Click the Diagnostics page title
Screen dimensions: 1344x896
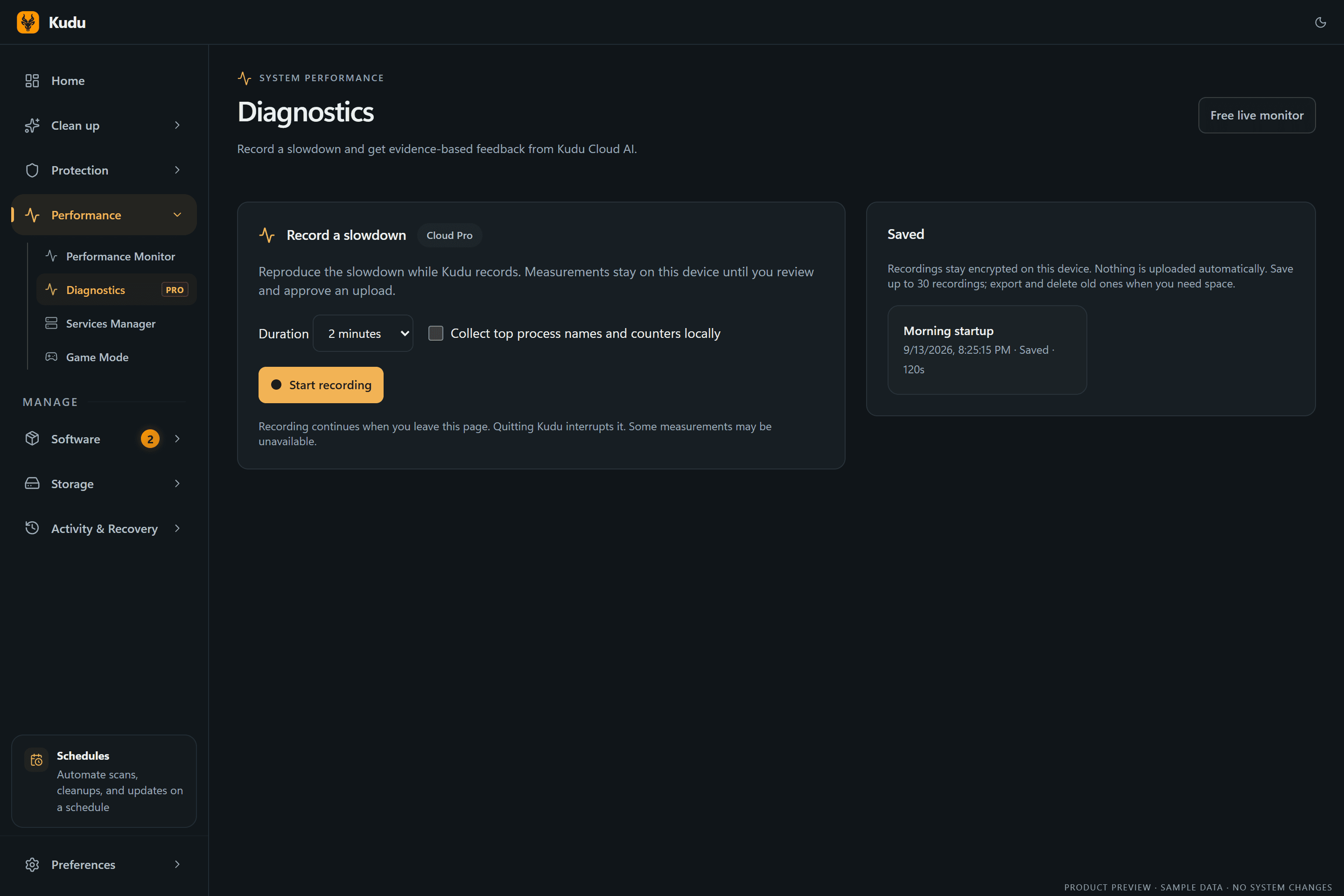tap(305, 112)
